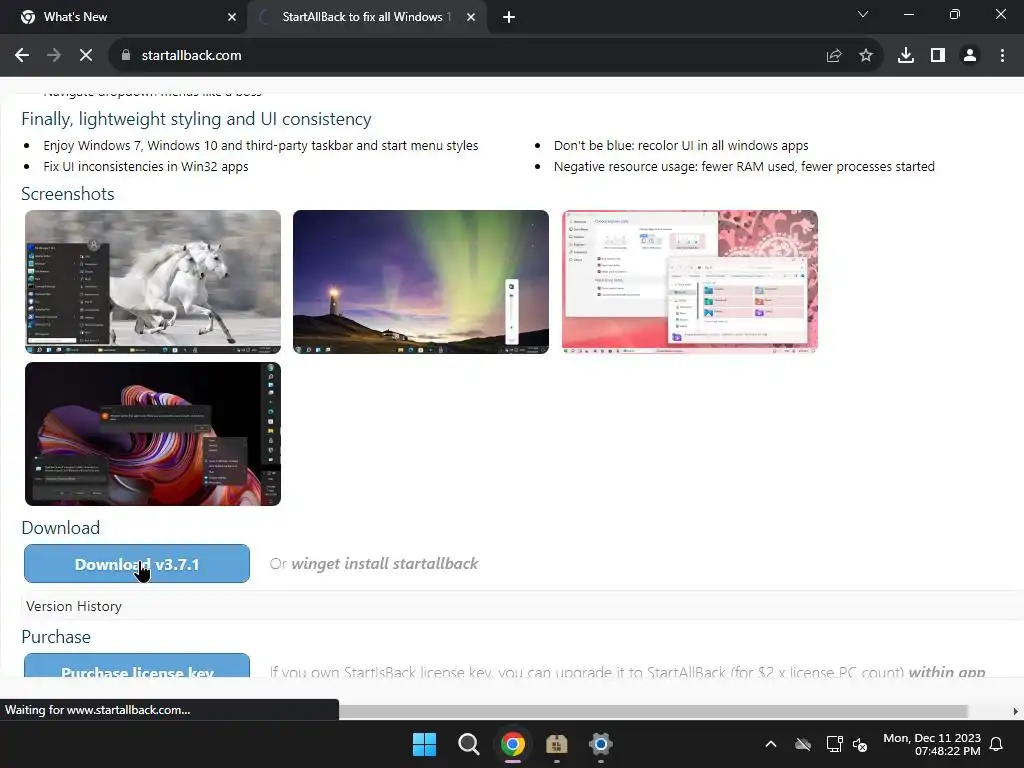Click the winget install startallback text
The width and height of the screenshot is (1024, 768).
point(384,564)
